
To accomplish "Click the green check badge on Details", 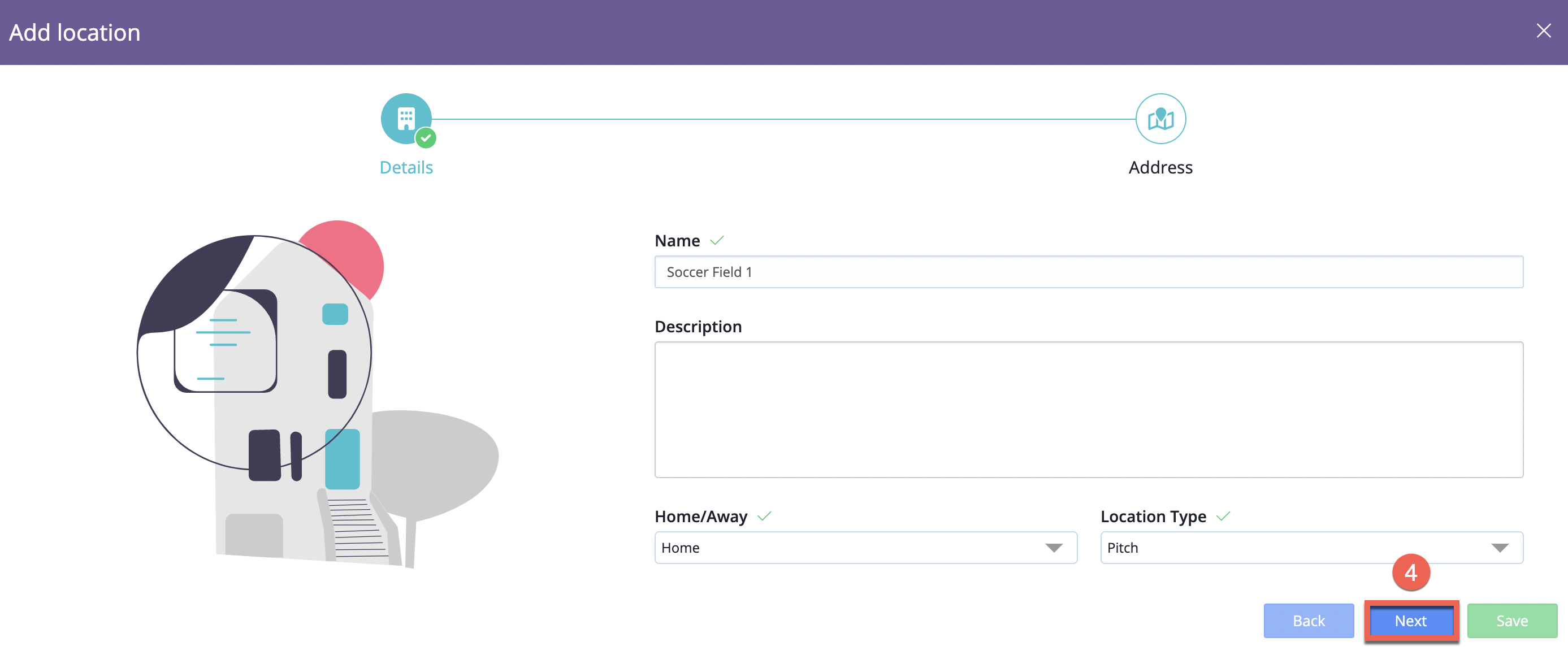I will pos(426,138).
